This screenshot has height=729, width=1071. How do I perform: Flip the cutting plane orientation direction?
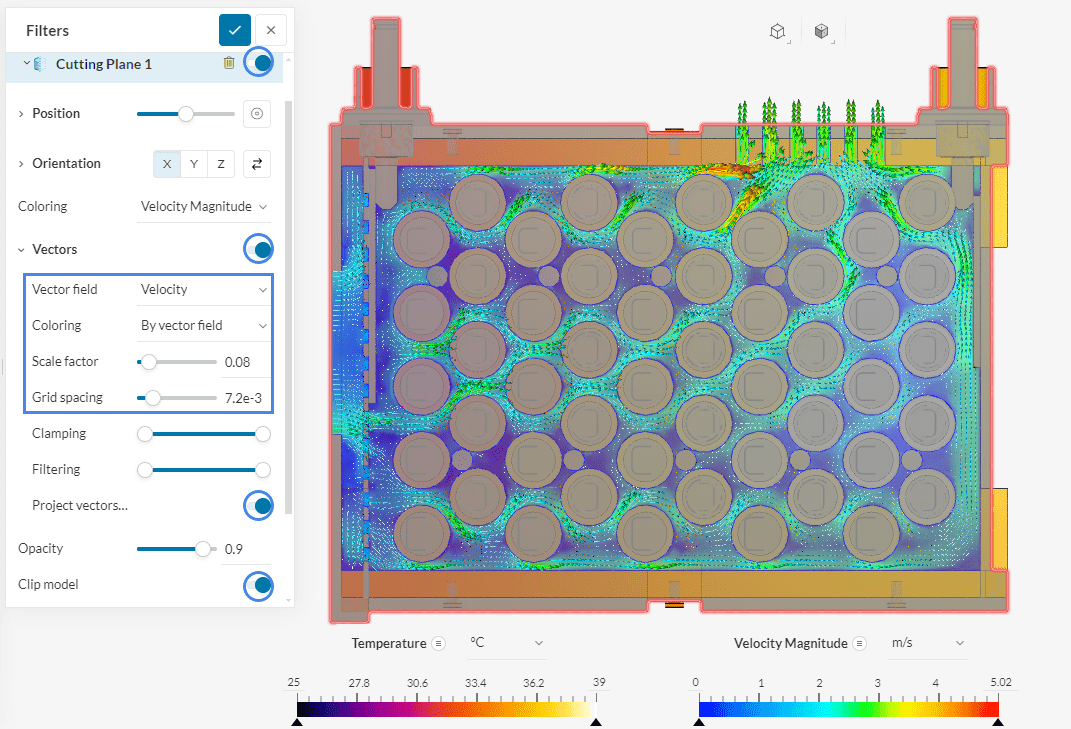point(257,164)
